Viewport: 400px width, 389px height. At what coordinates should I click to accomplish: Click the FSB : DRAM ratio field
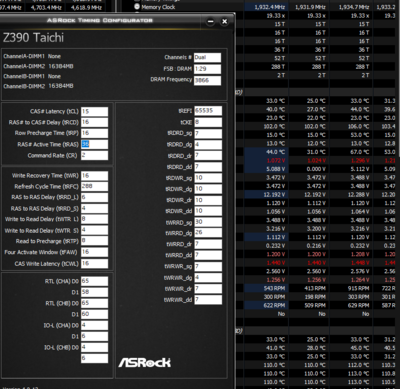(207, 69)
